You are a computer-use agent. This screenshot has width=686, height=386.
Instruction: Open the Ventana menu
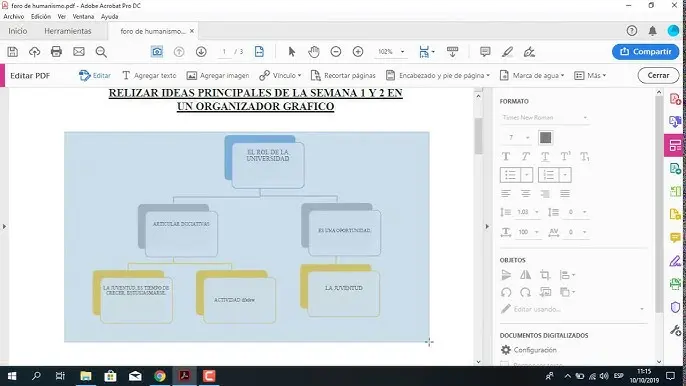coord(83,17)
